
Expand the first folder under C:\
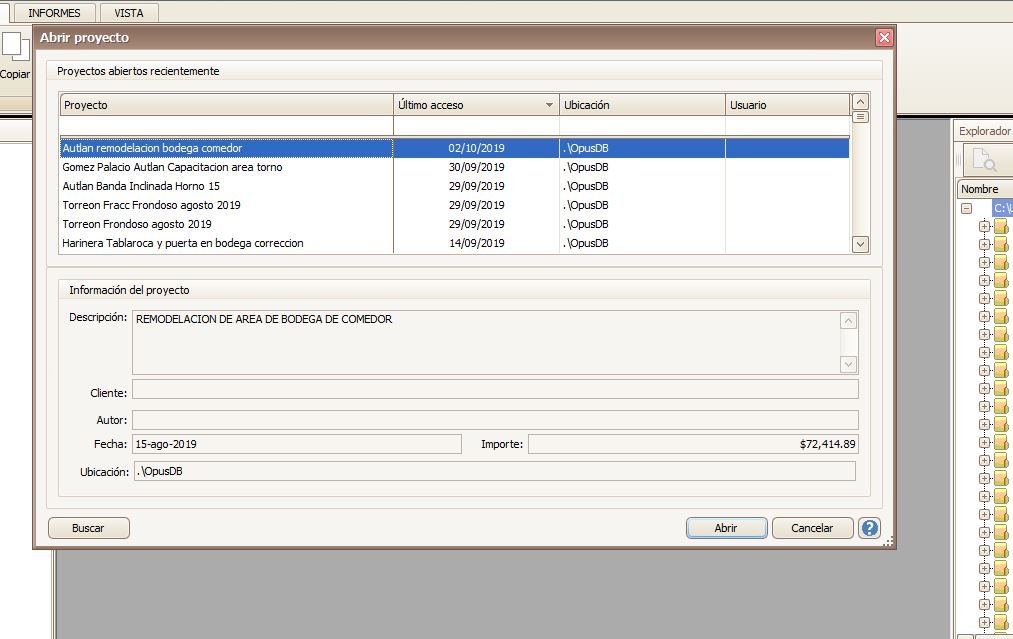pyautogui.click(x=984, y=227)
